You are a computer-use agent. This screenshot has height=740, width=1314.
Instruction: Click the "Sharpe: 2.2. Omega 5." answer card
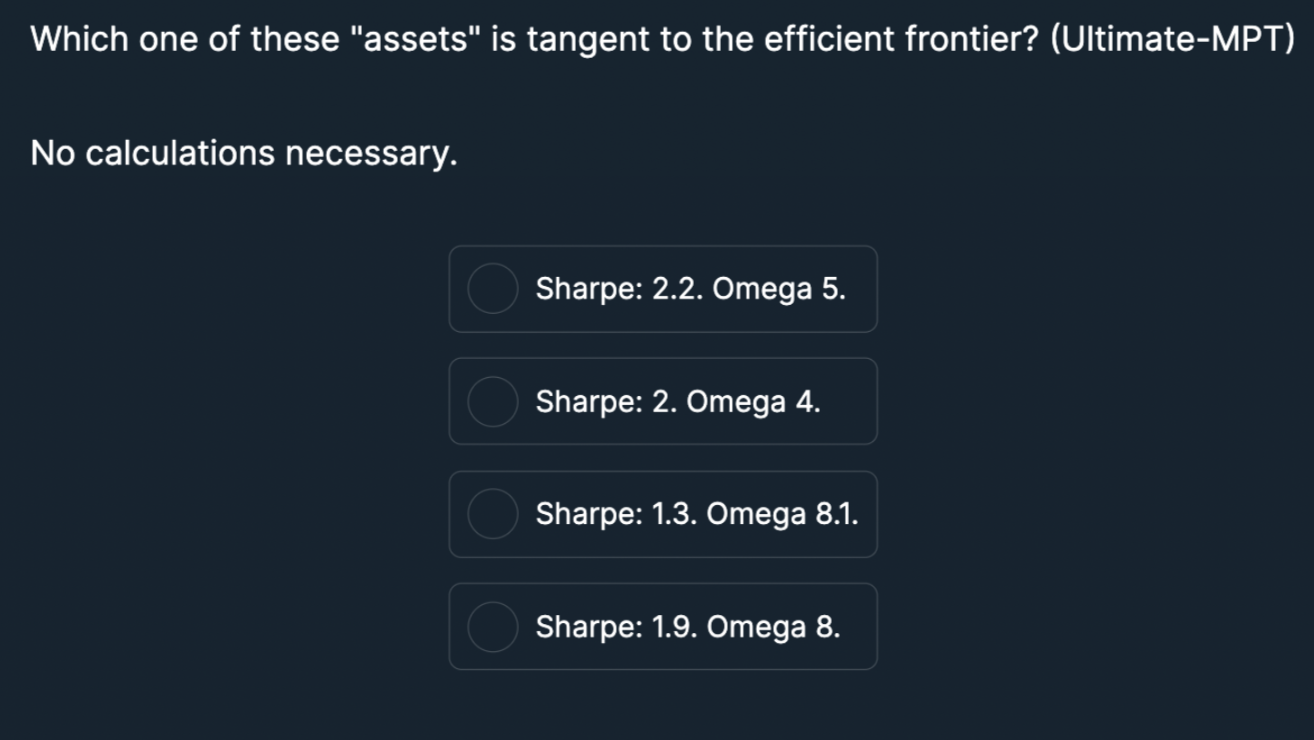tap(663, 289)
